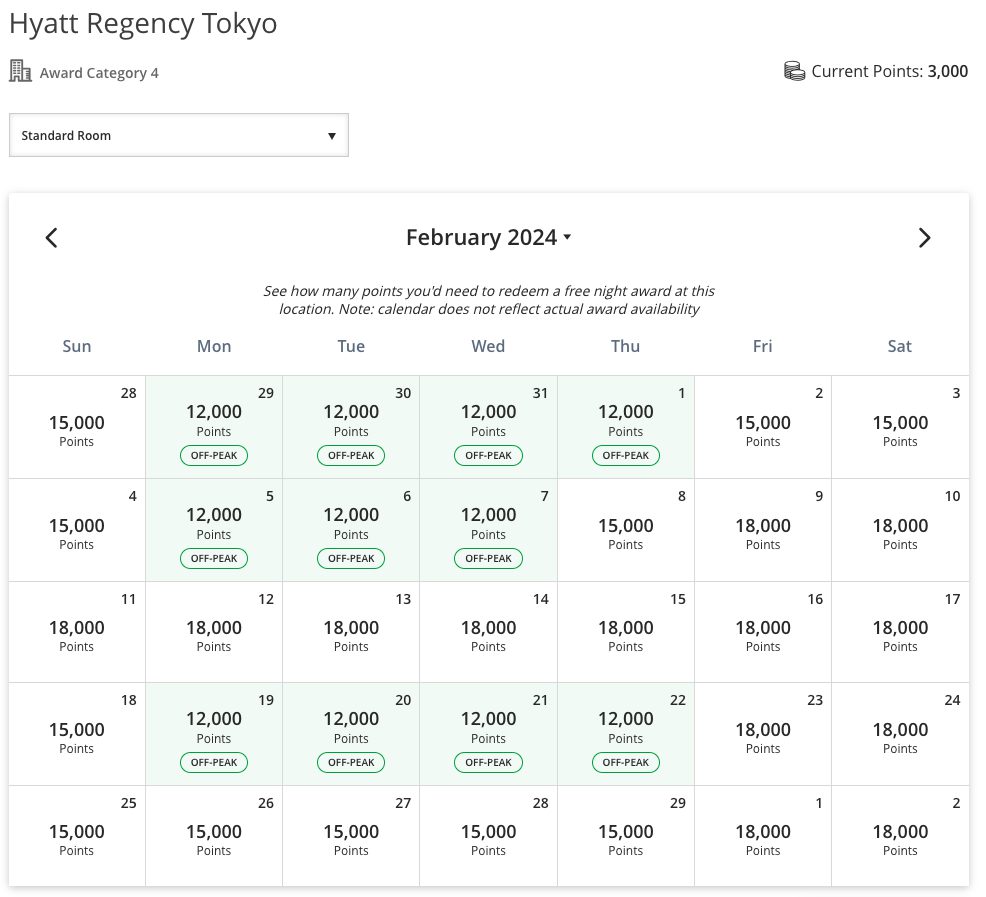
Task: Toggle the OFF-PEAK tag on February 19
Action: [213, 762]
